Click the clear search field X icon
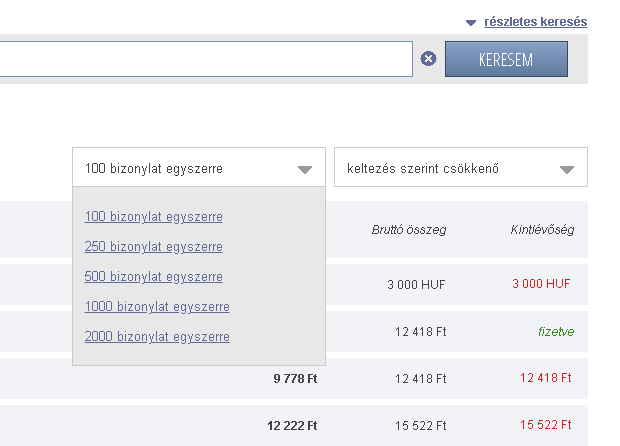Screen dimensions: 620x446 428,59
